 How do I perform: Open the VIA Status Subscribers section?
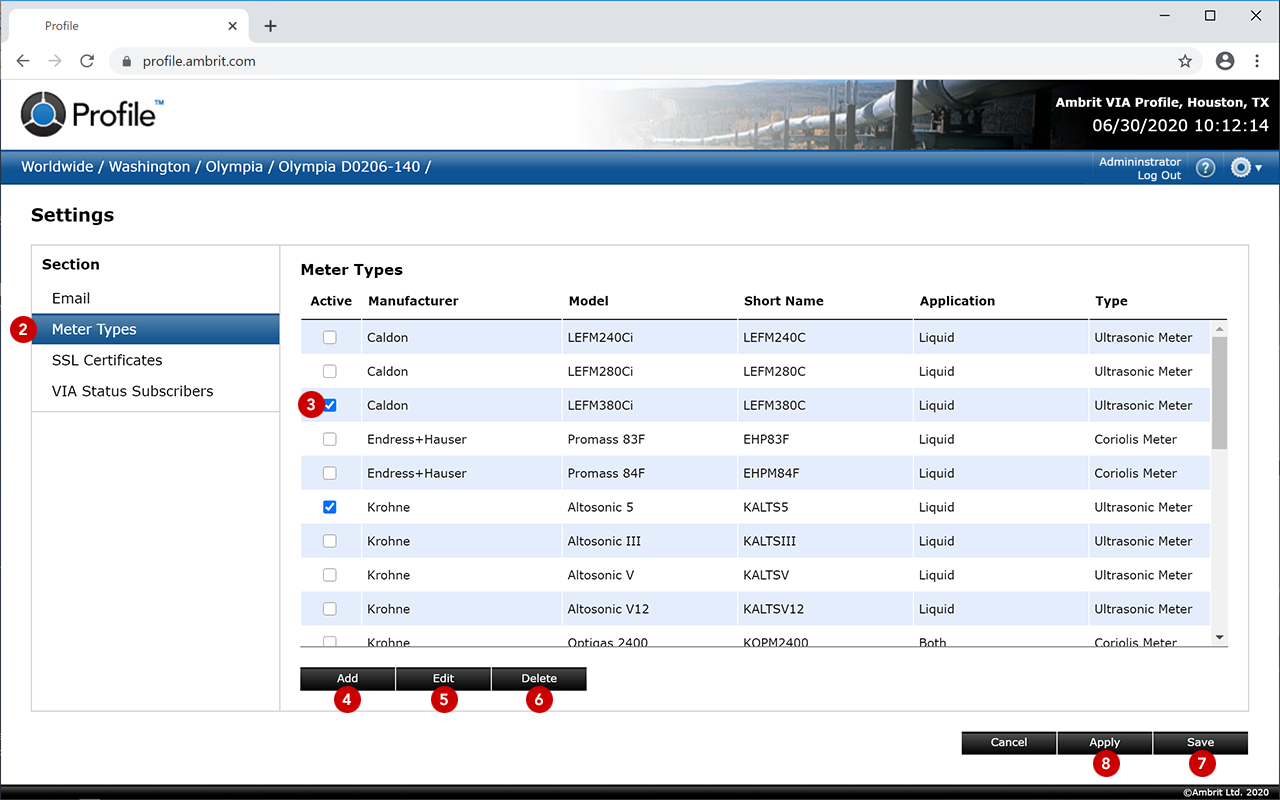(132, 391)
